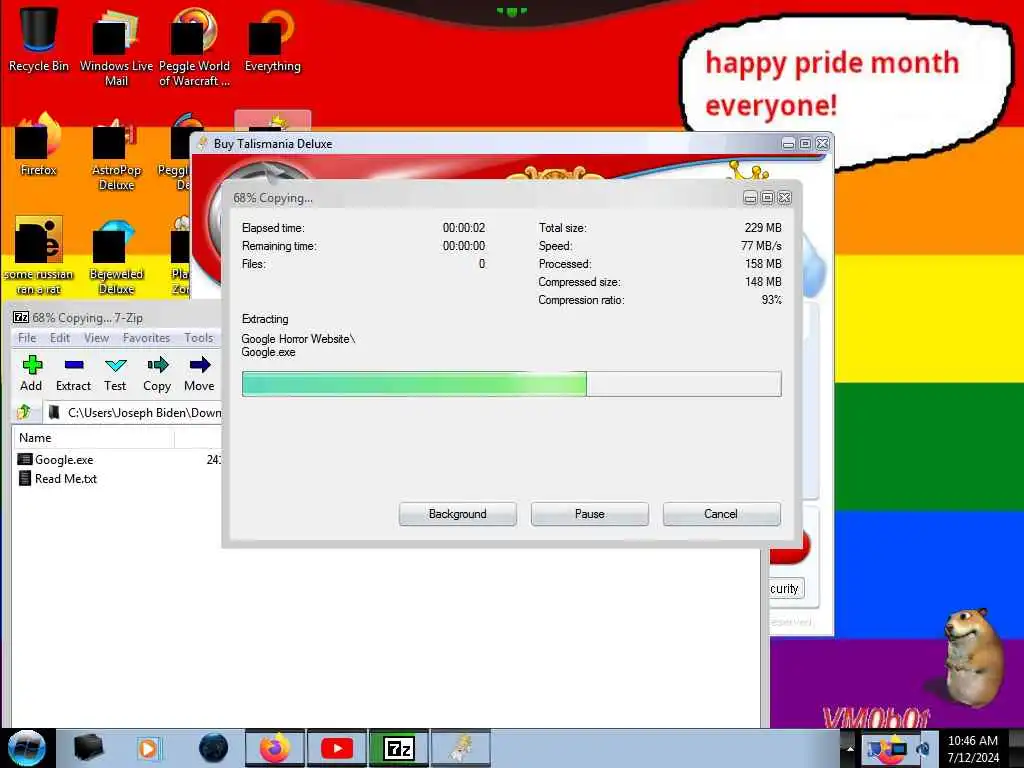Click the 7-Zip taskbar button

tap(399, 748)
